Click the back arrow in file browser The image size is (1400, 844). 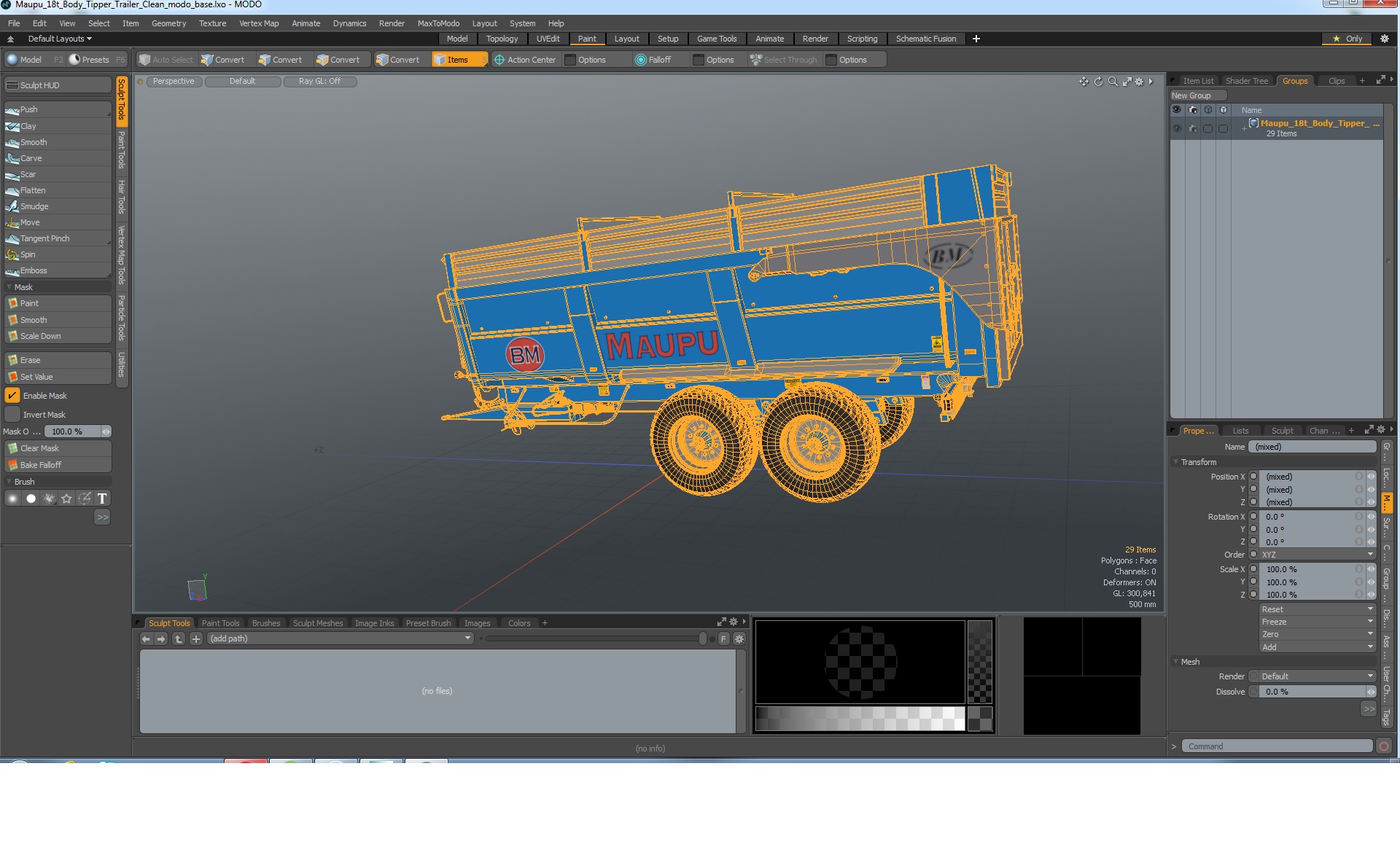pyautogui.click(x=146, y=638)
